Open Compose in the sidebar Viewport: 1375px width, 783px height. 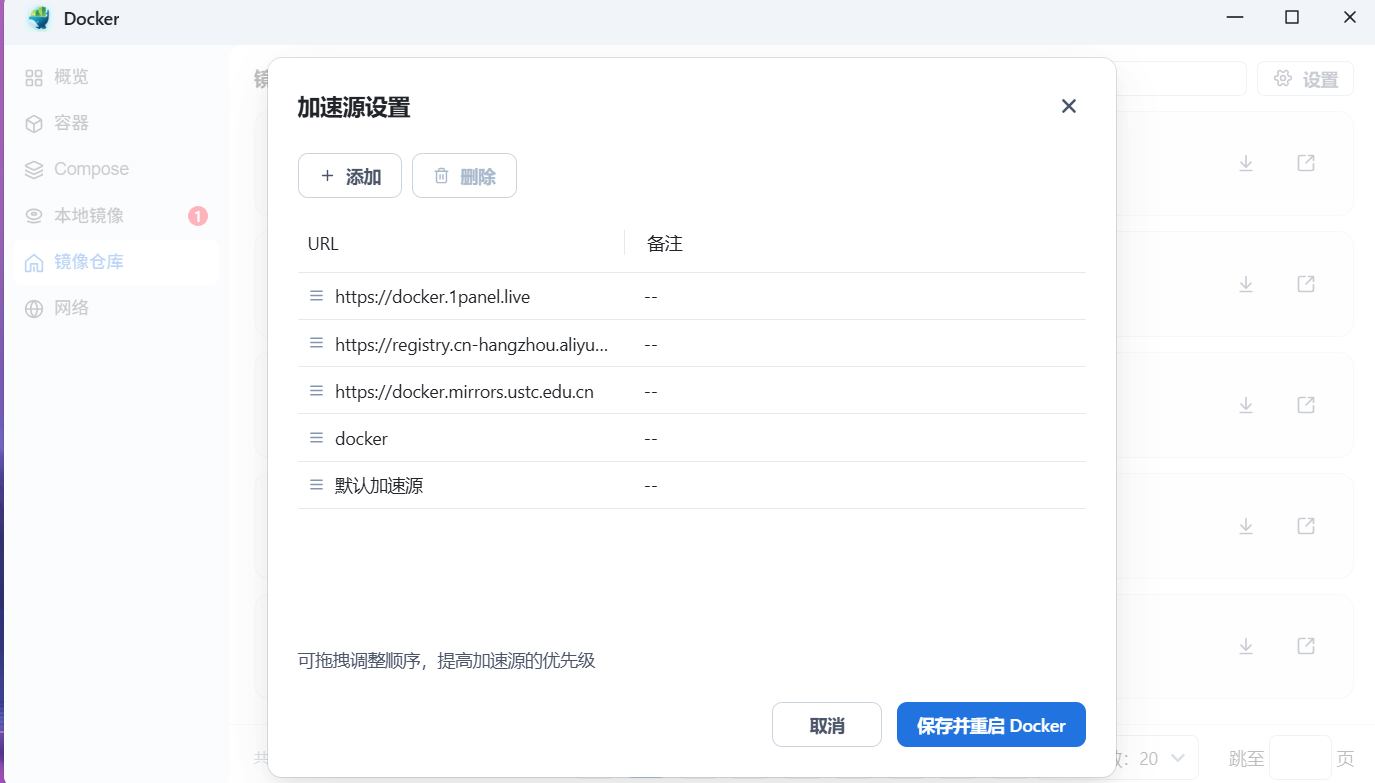coord(116,169)
